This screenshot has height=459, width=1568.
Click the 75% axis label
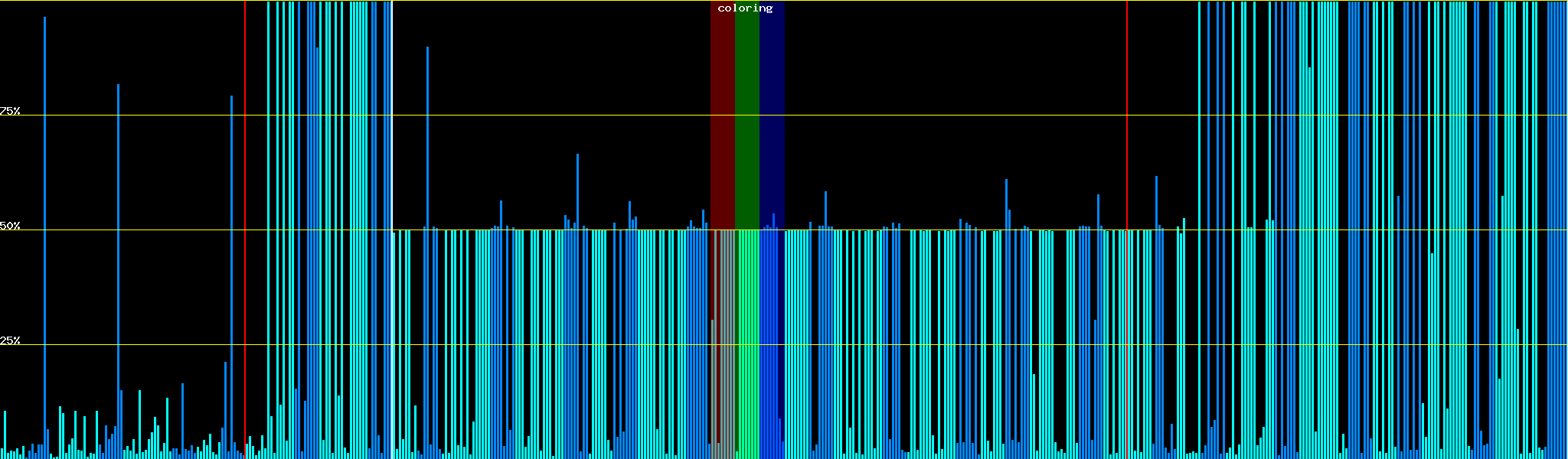tap(10, 111)
